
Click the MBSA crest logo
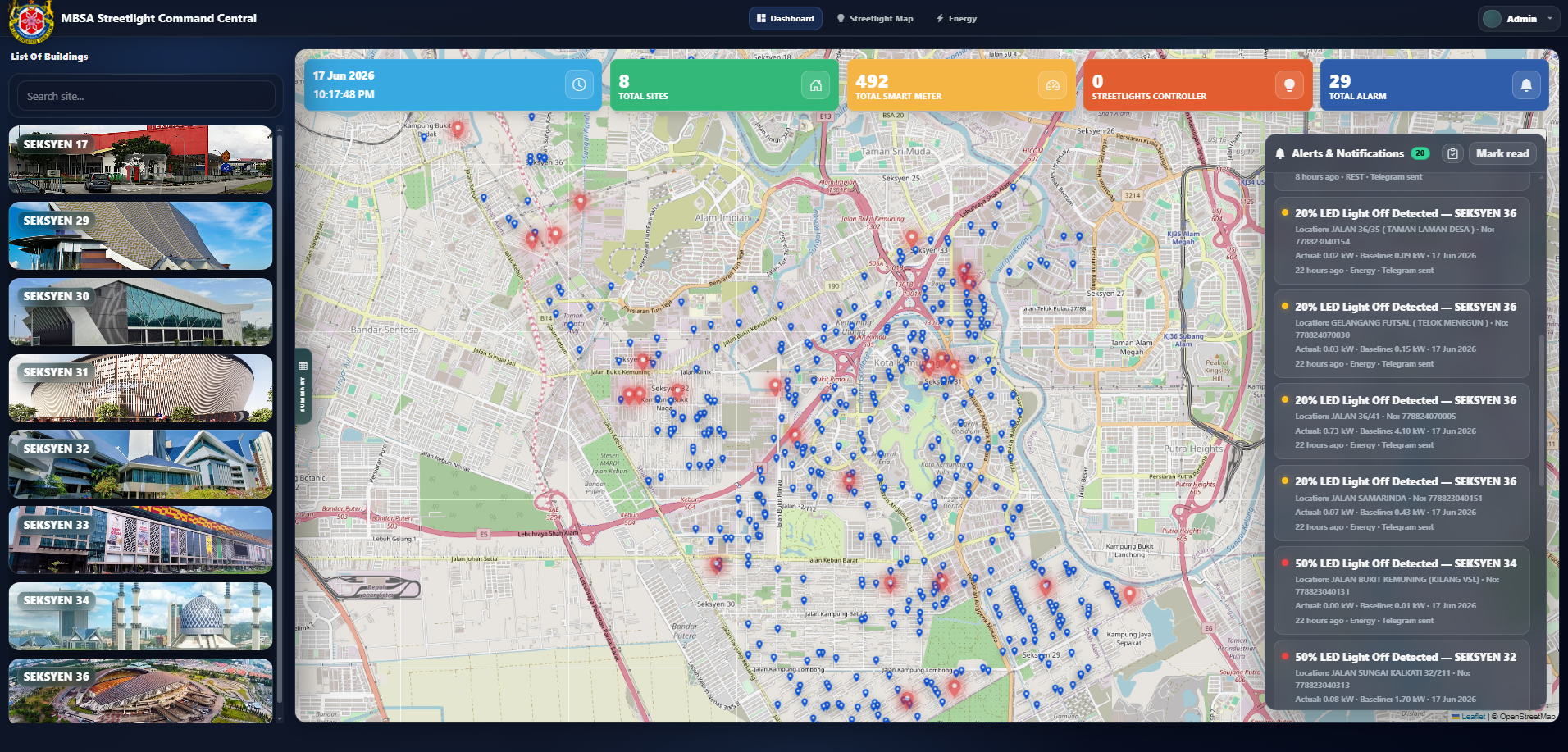point(31,20)
